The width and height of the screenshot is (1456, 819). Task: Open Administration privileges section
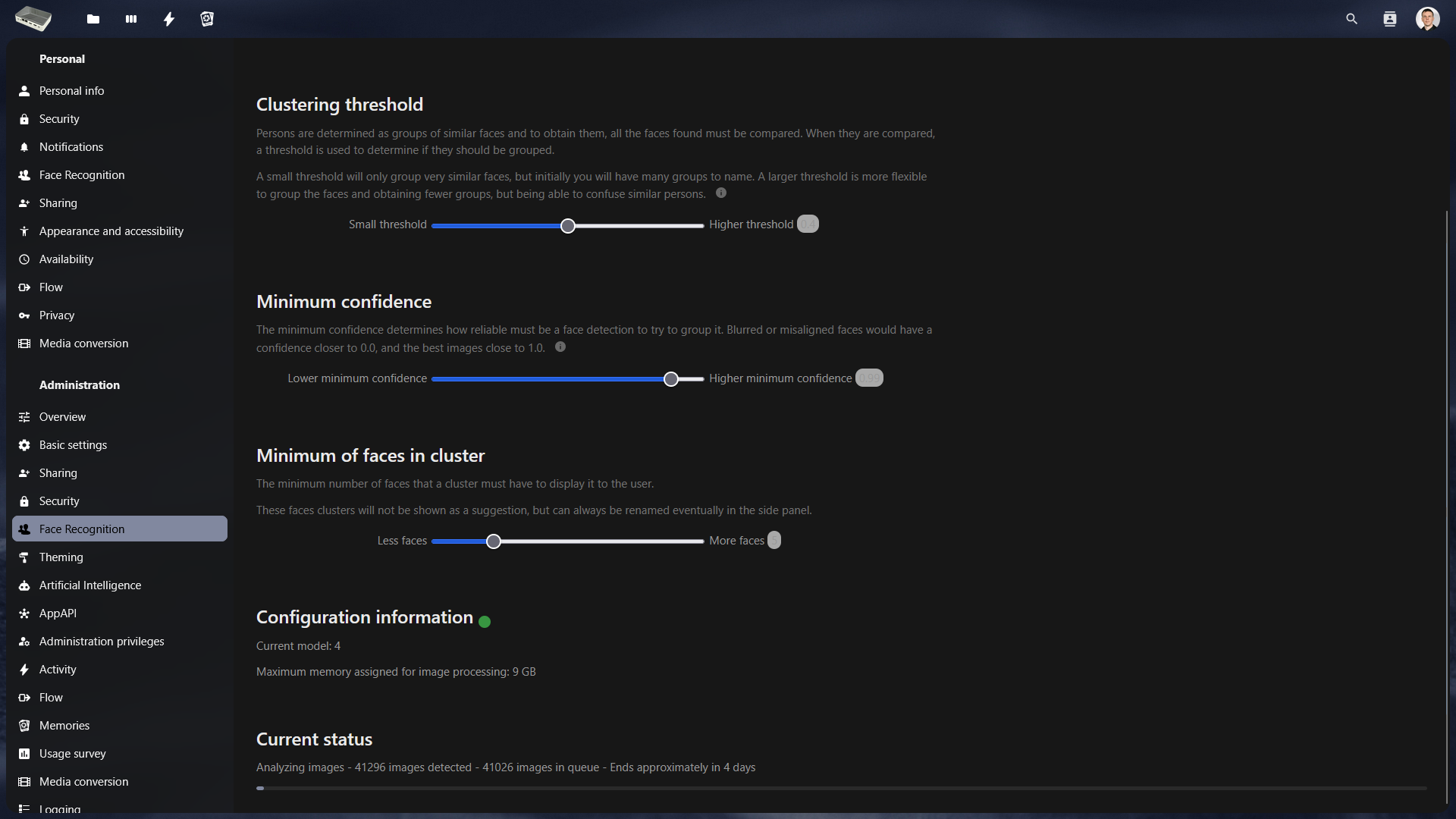pos(102,642)
